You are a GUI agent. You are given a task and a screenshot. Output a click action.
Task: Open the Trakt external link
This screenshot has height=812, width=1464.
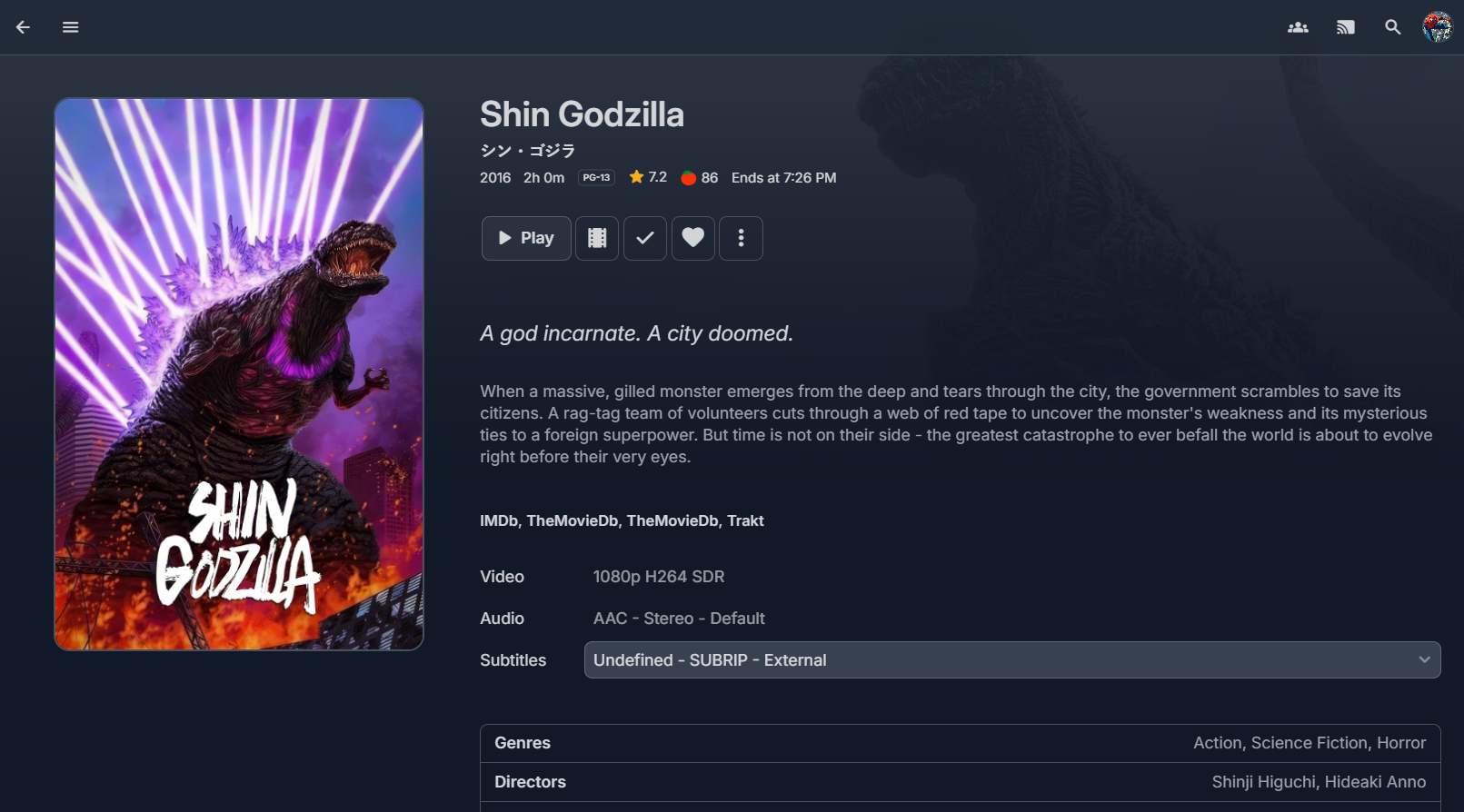[745, 520]
